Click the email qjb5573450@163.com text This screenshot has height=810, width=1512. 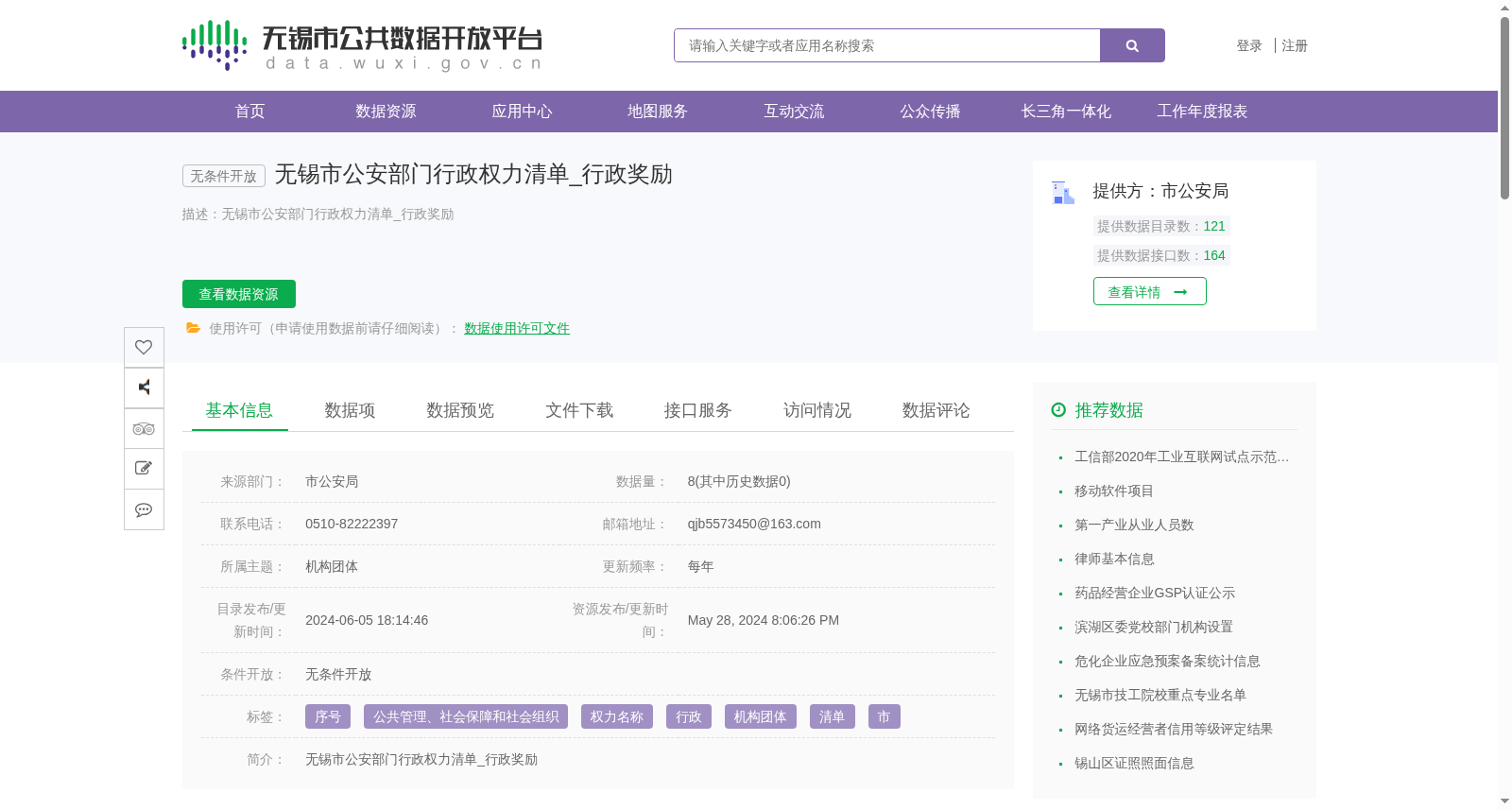click(x=754, y=524)
